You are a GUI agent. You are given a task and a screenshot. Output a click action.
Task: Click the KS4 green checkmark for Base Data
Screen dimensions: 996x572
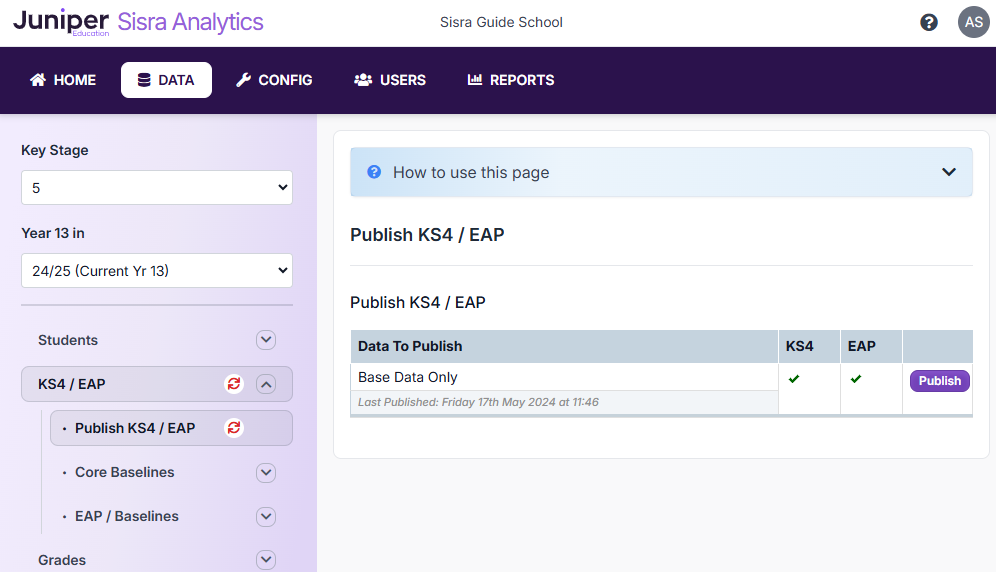point(794,379)
